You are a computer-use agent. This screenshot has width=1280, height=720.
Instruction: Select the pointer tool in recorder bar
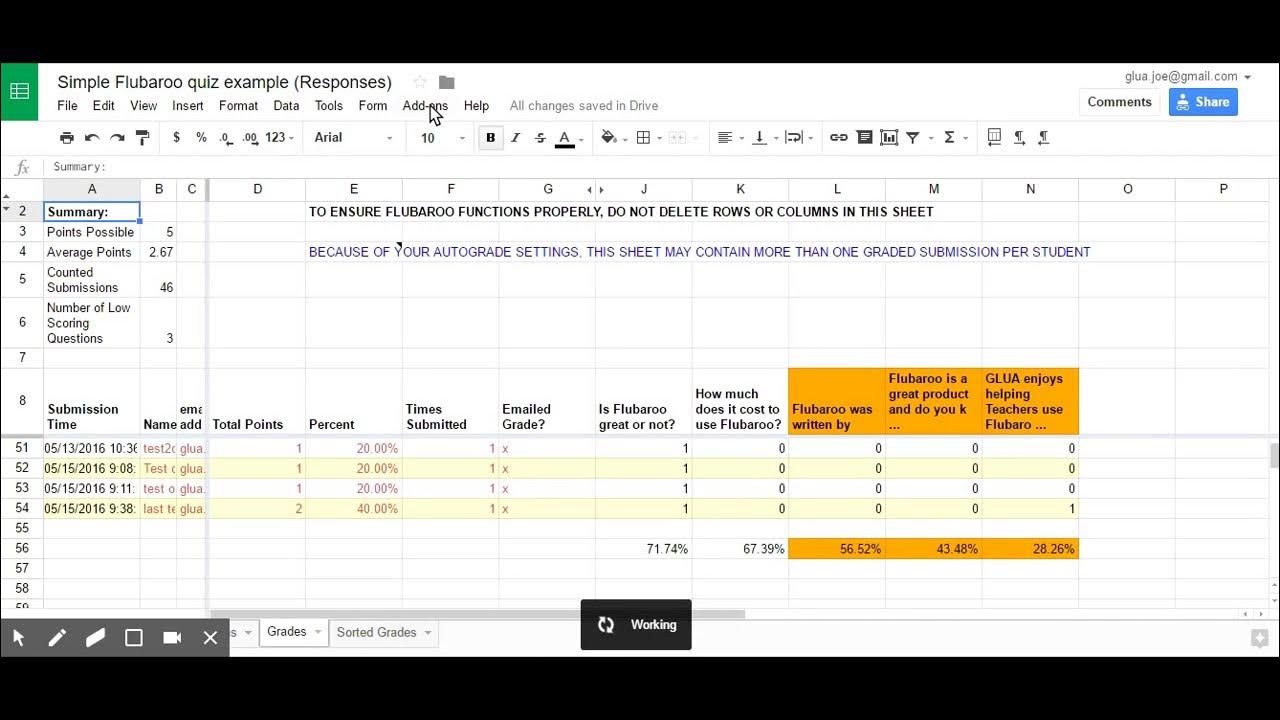19,637
